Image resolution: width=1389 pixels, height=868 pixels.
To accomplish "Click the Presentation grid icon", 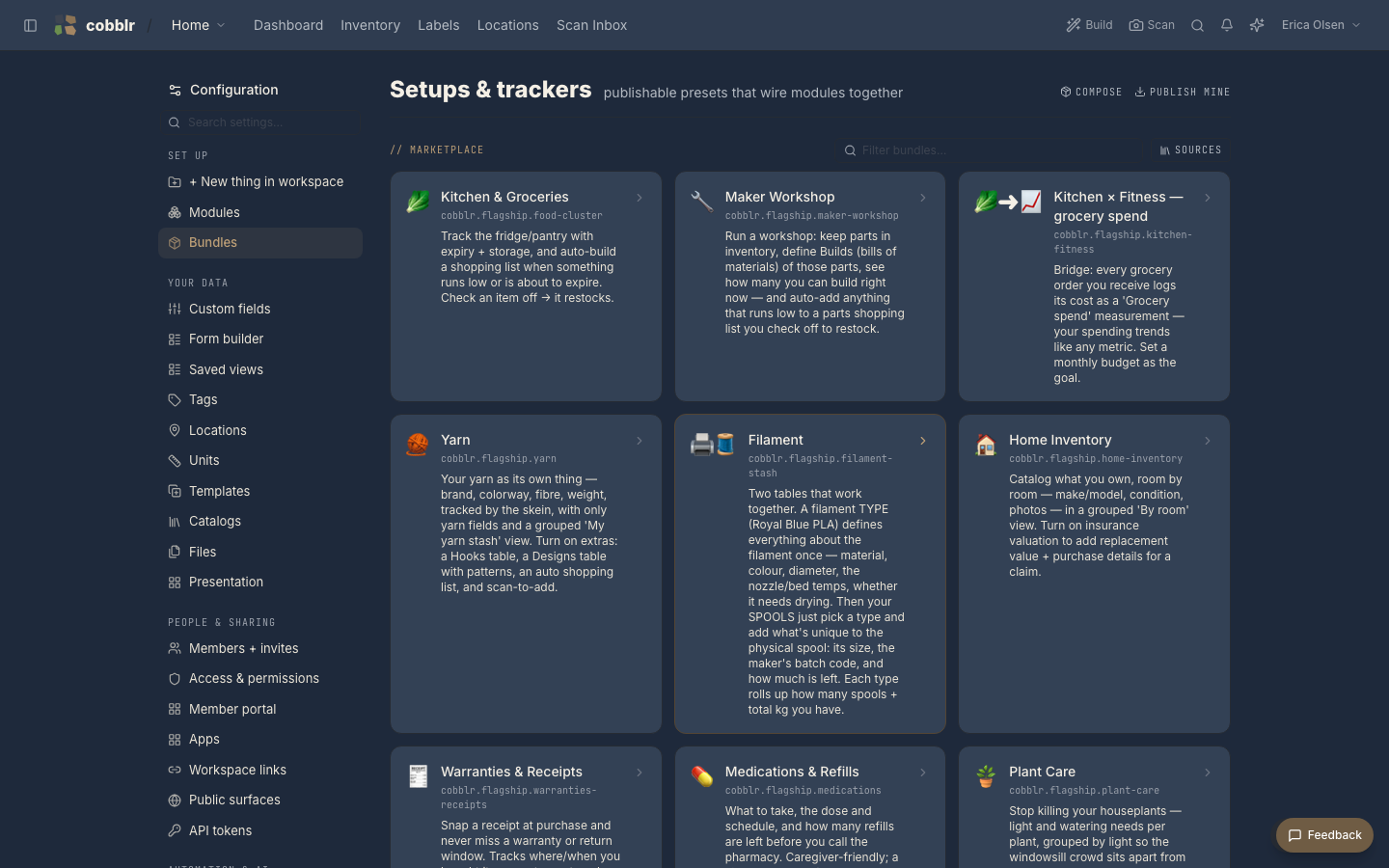I will 175,583.
